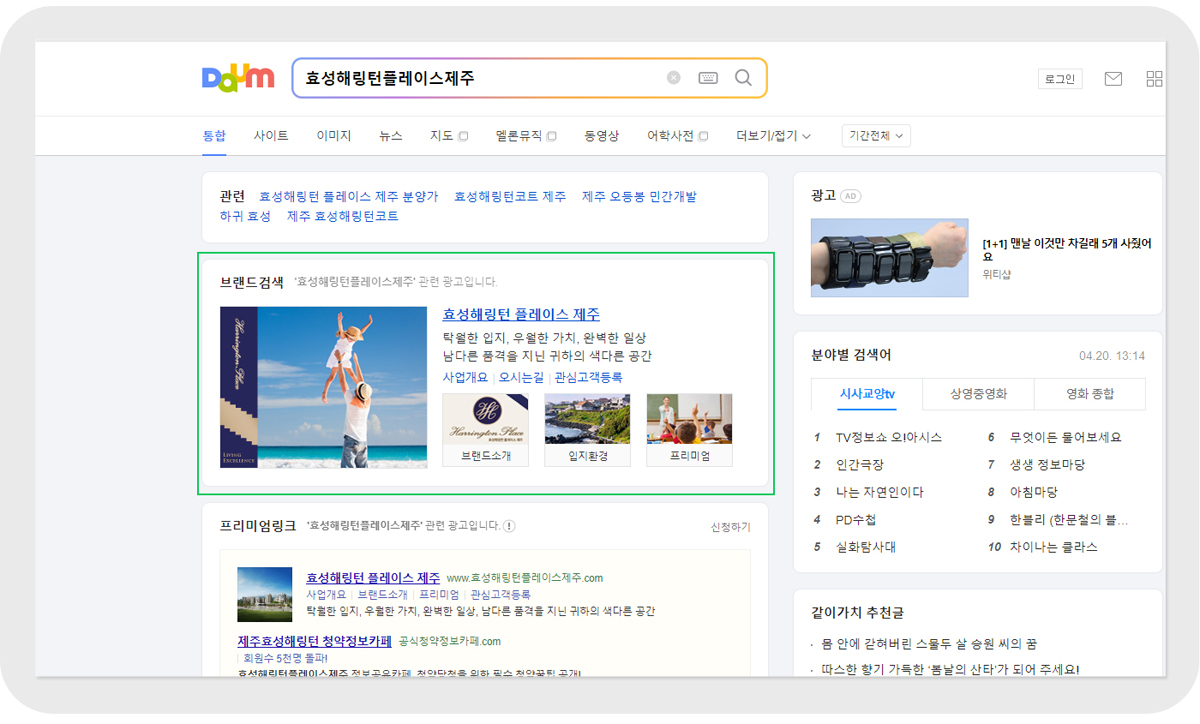This screenshot has height=724, width=1200.
Task: Open 제주효성해링턴 청약정보카페 link
Action: (x=314, y=641)
